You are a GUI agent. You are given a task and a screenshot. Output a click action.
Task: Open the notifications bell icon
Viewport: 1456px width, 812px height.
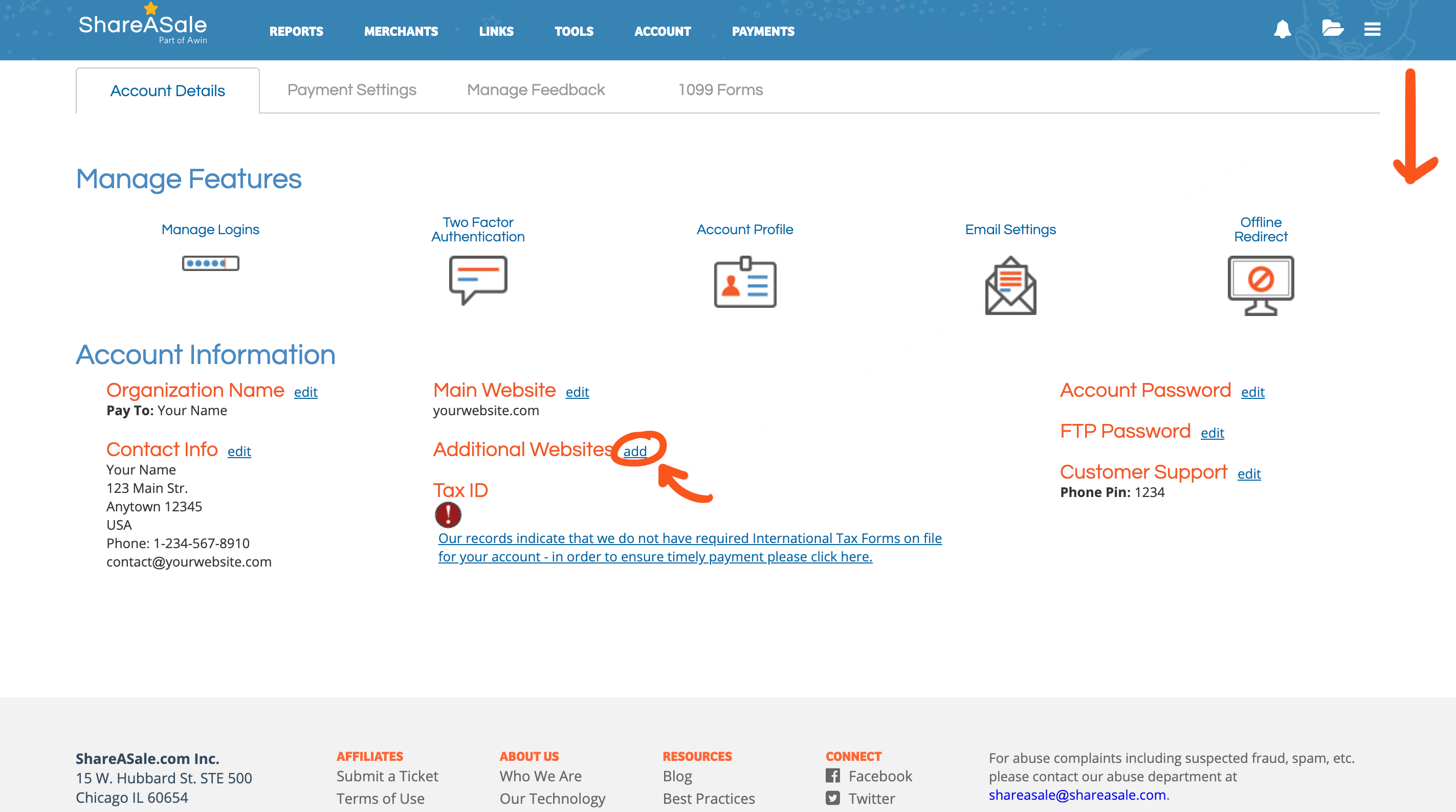click(1283, 29)
